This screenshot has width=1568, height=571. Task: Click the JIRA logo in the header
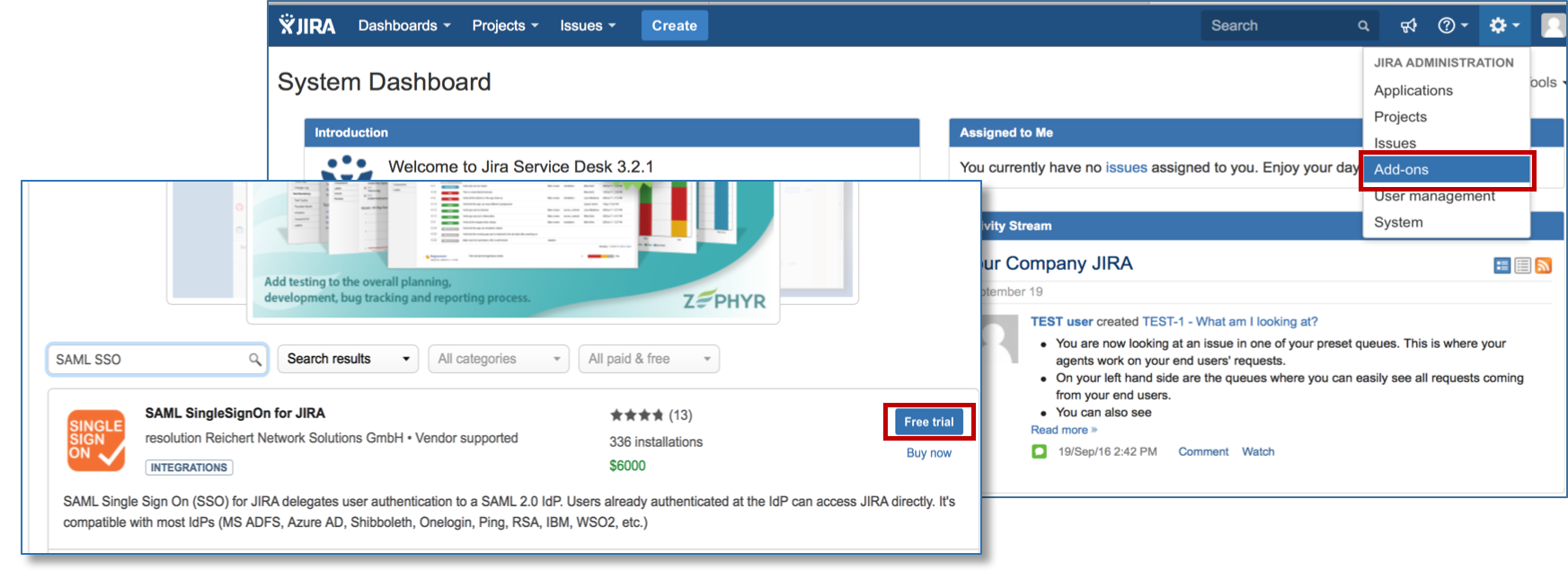307,25
